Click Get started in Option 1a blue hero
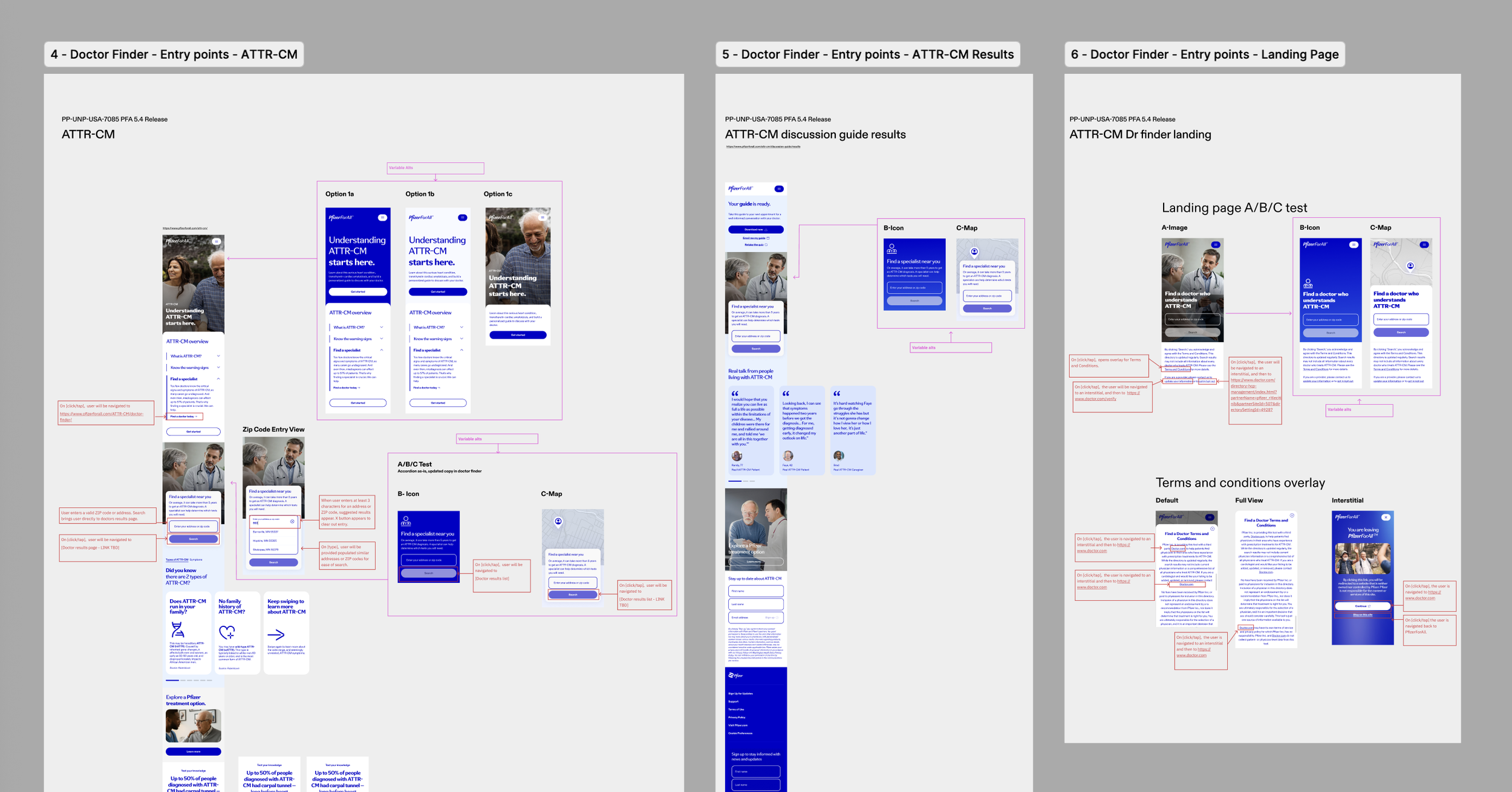Viewport: 1512px width, 792px height. click(358, 291)
